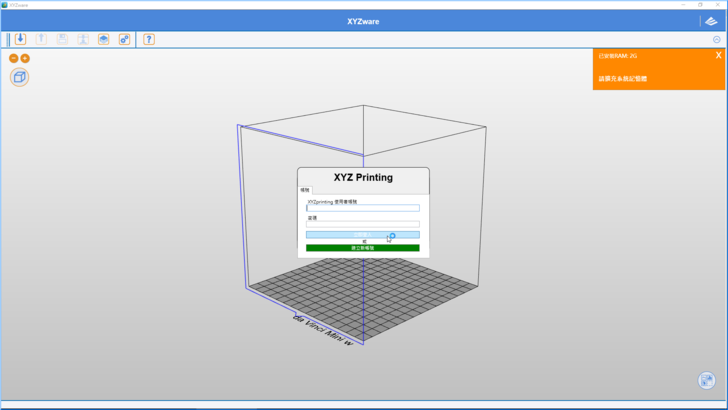728x410 pixels.
Task: Click the export file toolbar icon
Action: pyautogui.click(x=41, y=39)
